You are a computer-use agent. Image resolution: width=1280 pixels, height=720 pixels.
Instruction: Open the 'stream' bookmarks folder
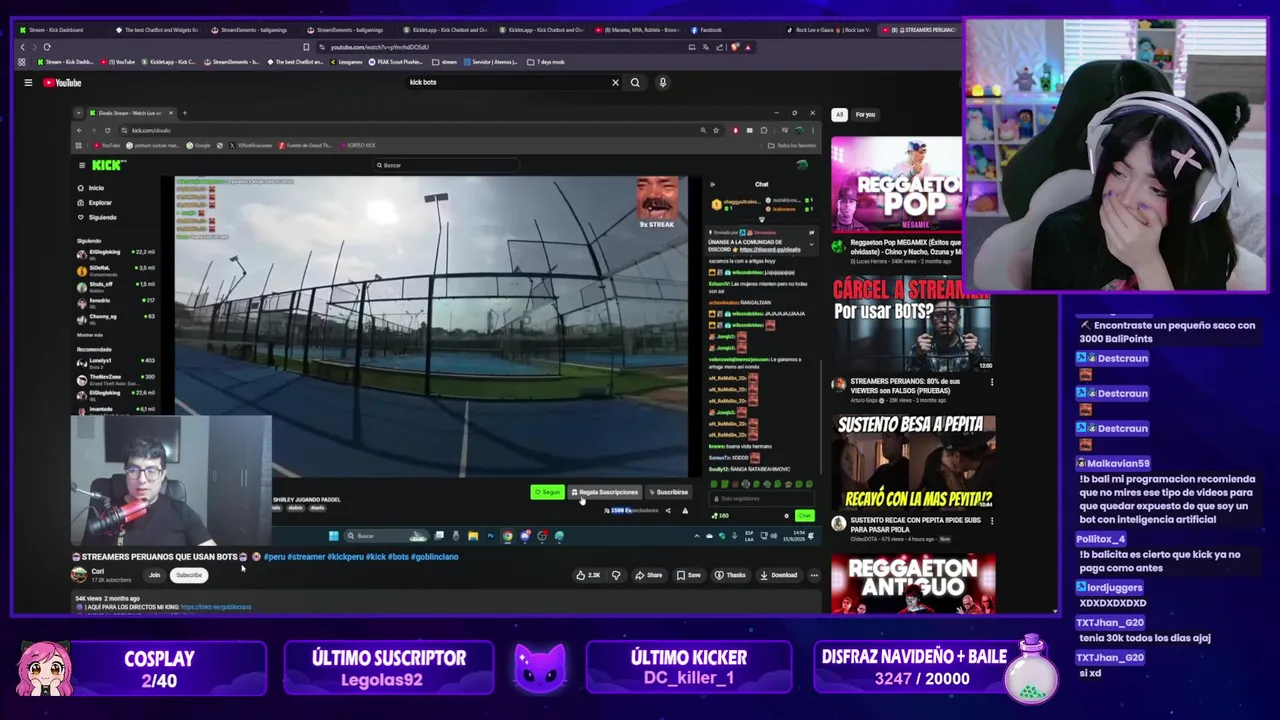click(x=446, y=62)
